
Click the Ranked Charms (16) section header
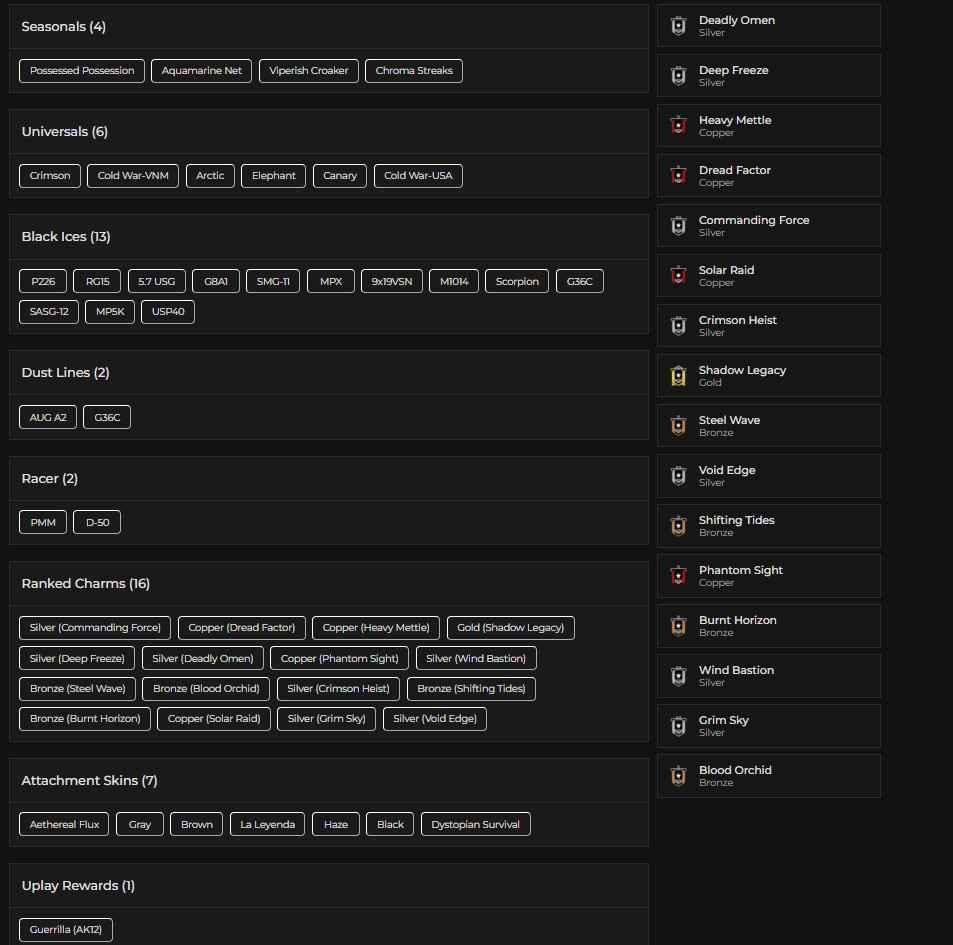coord(85,584)
